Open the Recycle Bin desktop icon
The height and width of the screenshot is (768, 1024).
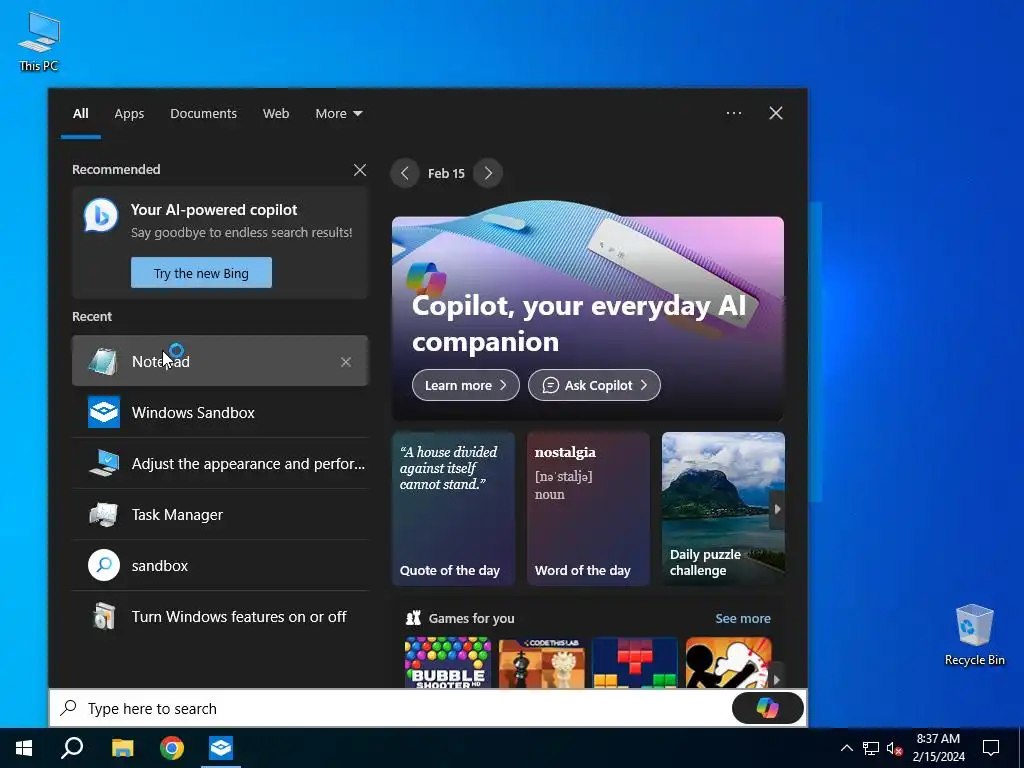pyautogui.click(x=974, y=634)
